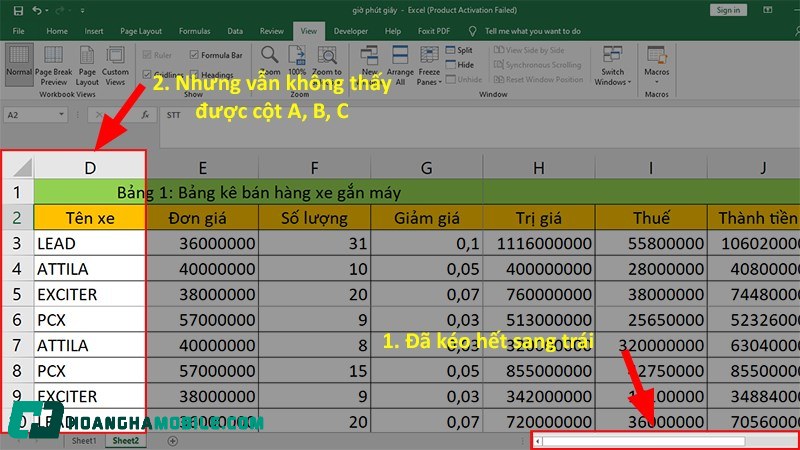Toggle the Ruler checkbox
The height and width of the screenshot is (450, 800).
pos(147,55)
